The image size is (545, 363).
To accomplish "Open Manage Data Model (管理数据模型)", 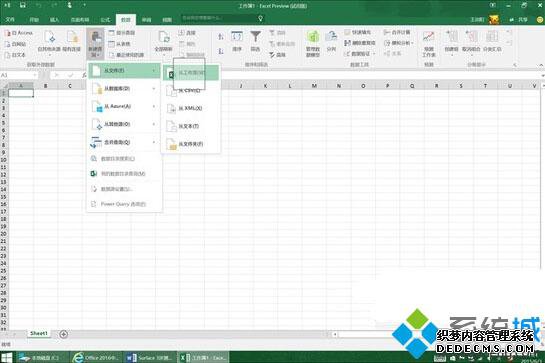I will tap(313, 43).
